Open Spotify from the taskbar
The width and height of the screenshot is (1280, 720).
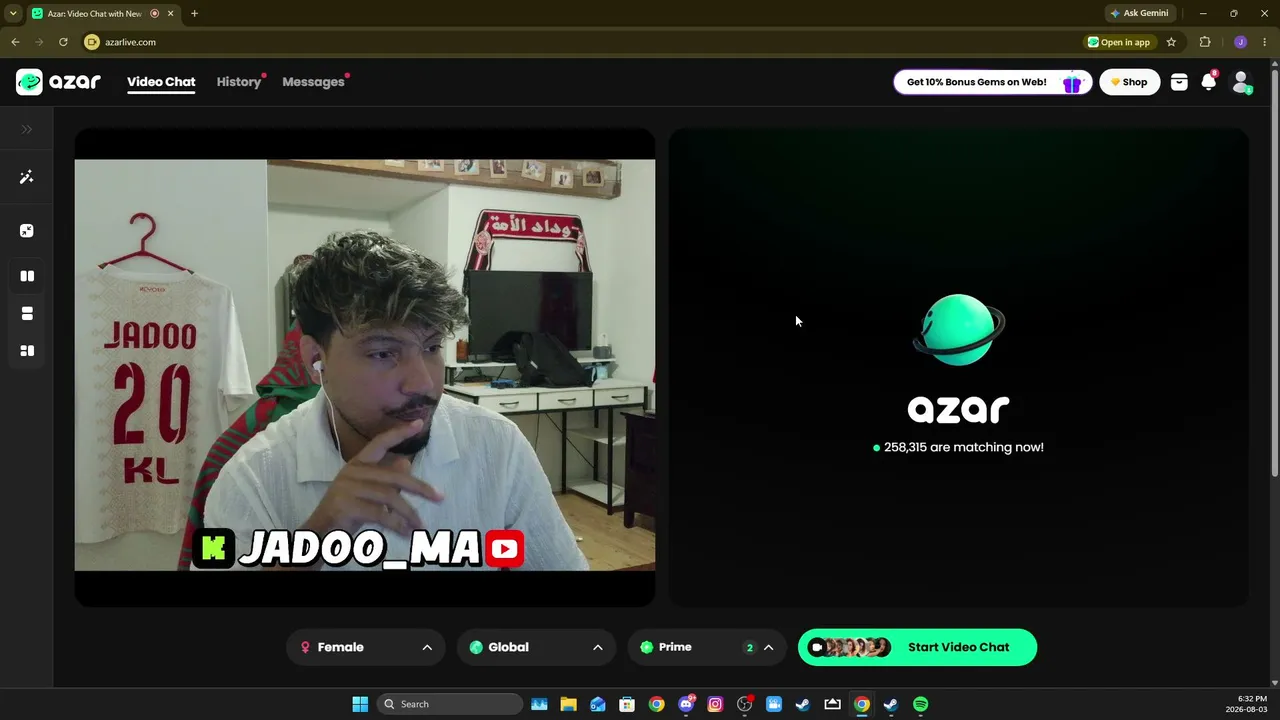[920, 704]
